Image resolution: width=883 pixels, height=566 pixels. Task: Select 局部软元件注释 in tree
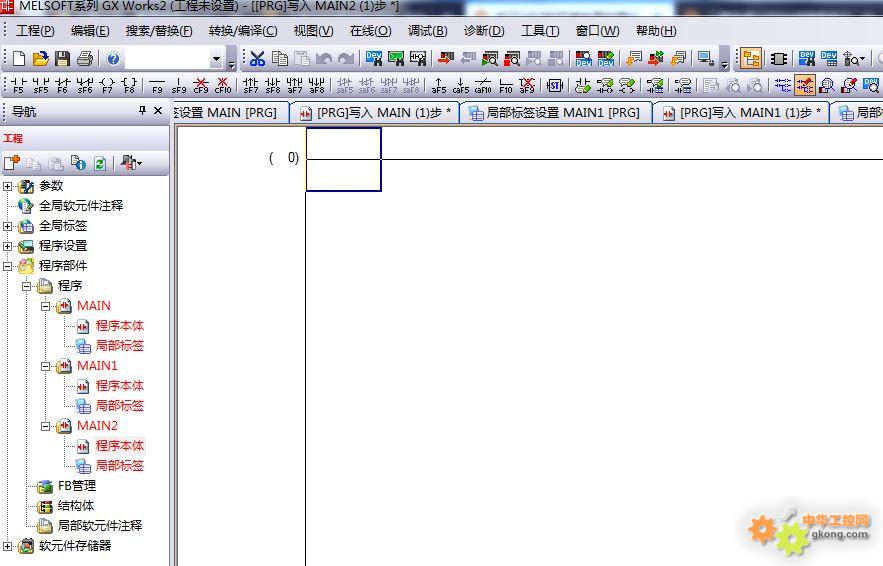pos(100,525)
